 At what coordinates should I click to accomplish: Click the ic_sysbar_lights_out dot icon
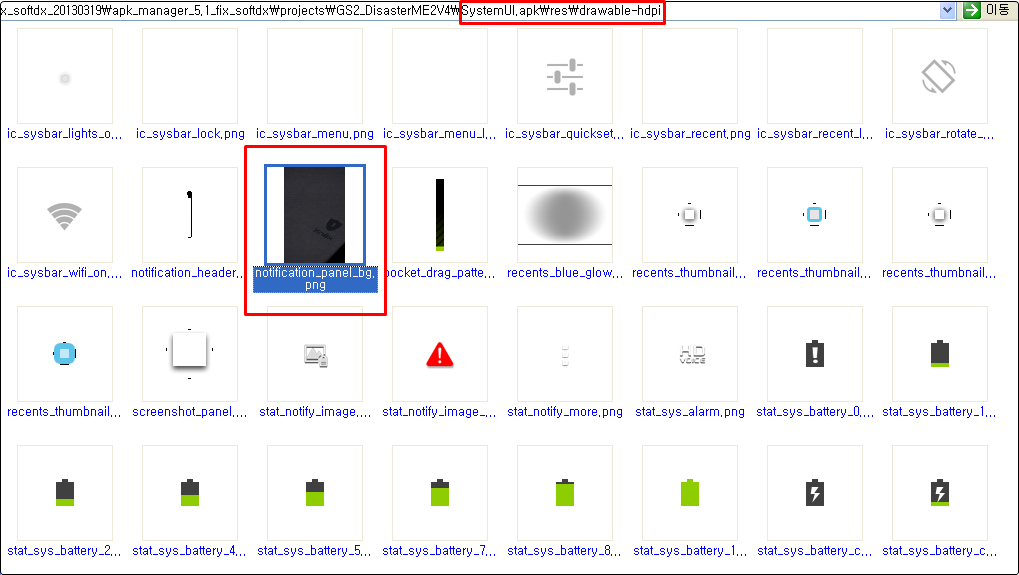click(x=65, y=77)
